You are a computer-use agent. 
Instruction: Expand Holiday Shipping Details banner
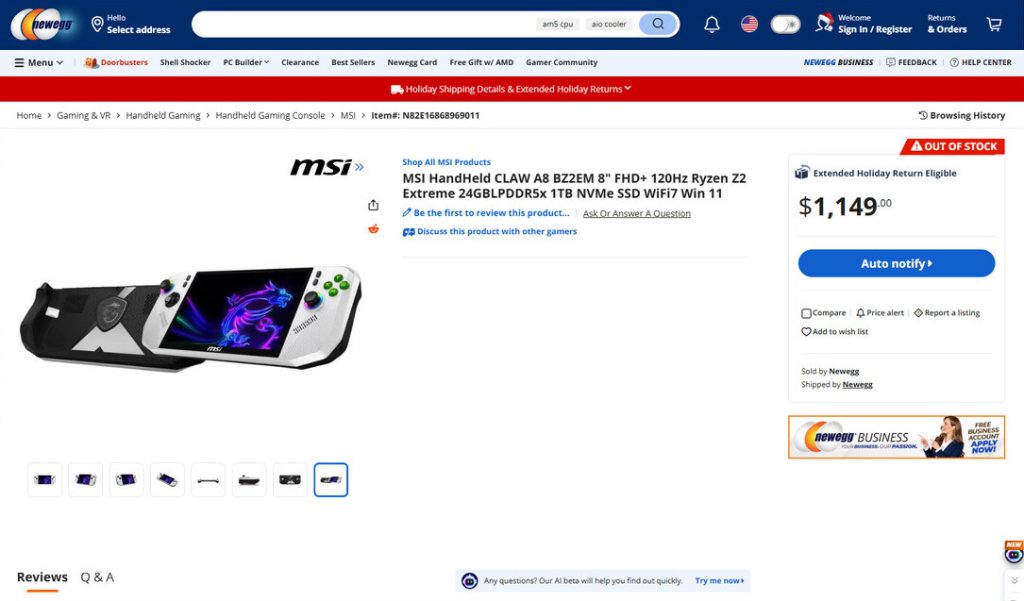click(x=511, y=89)
